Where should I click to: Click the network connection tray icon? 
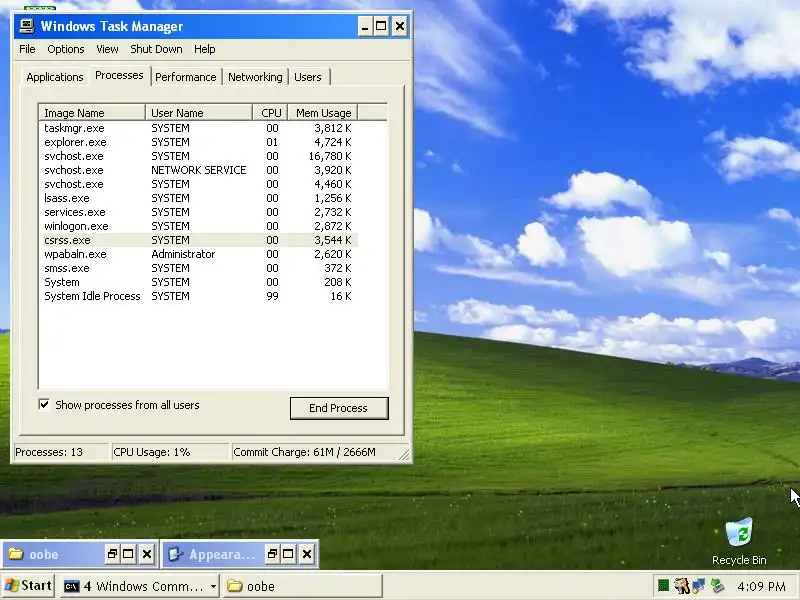click(x=698, y=586)
